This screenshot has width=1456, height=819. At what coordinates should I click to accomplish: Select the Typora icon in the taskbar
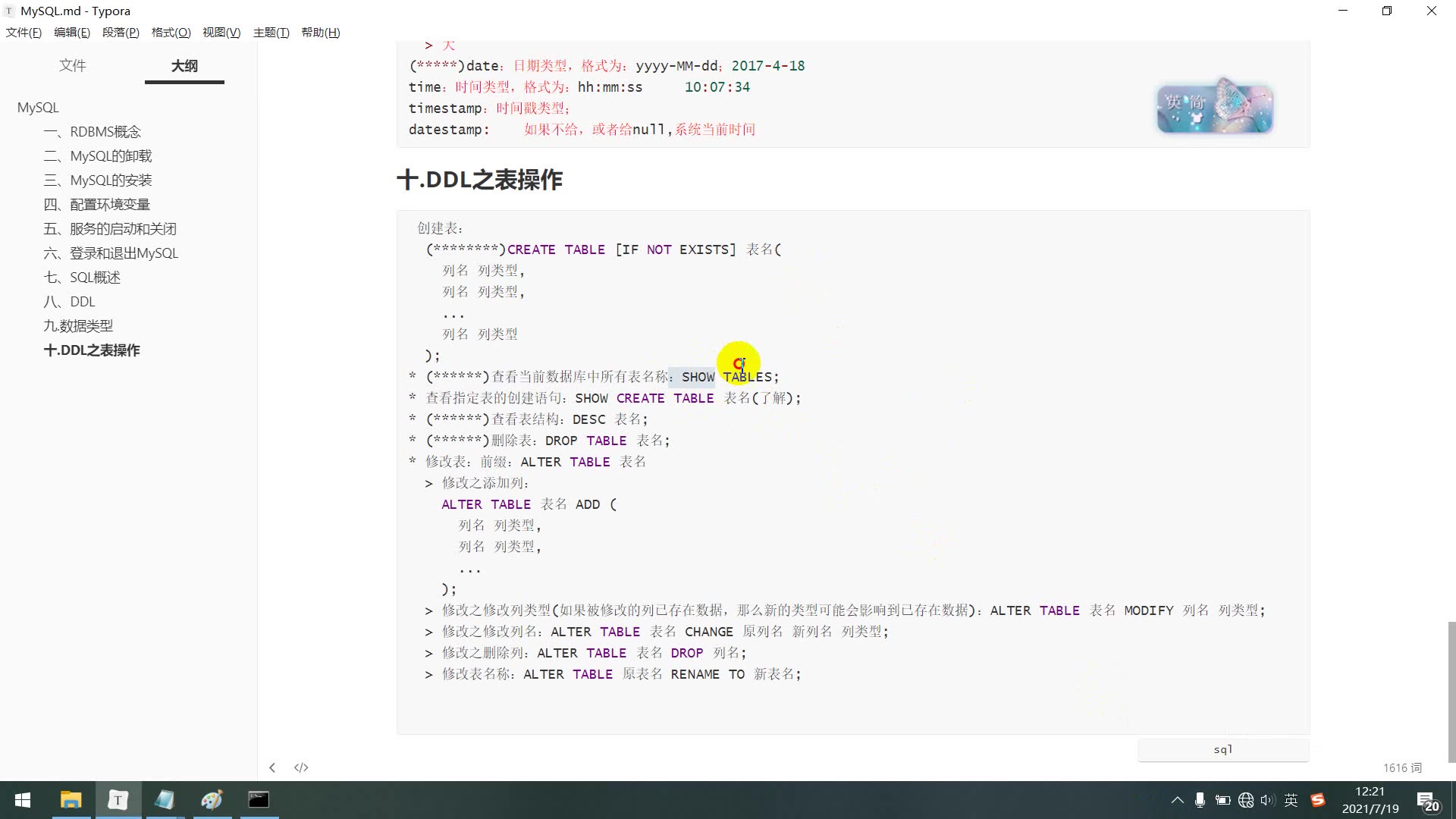point(118,800)
